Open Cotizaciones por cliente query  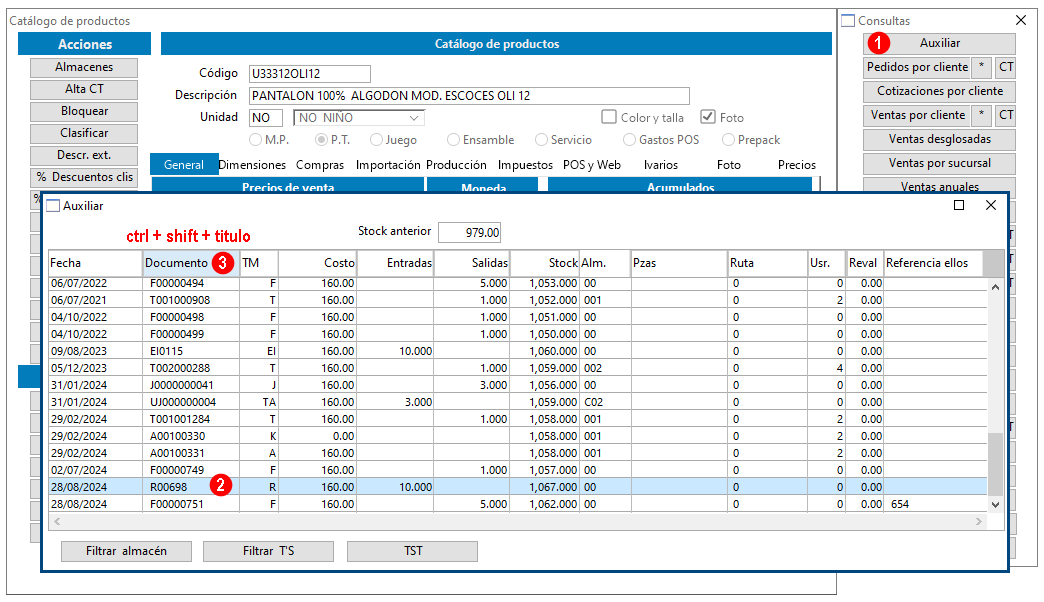[x=939, y=91]
